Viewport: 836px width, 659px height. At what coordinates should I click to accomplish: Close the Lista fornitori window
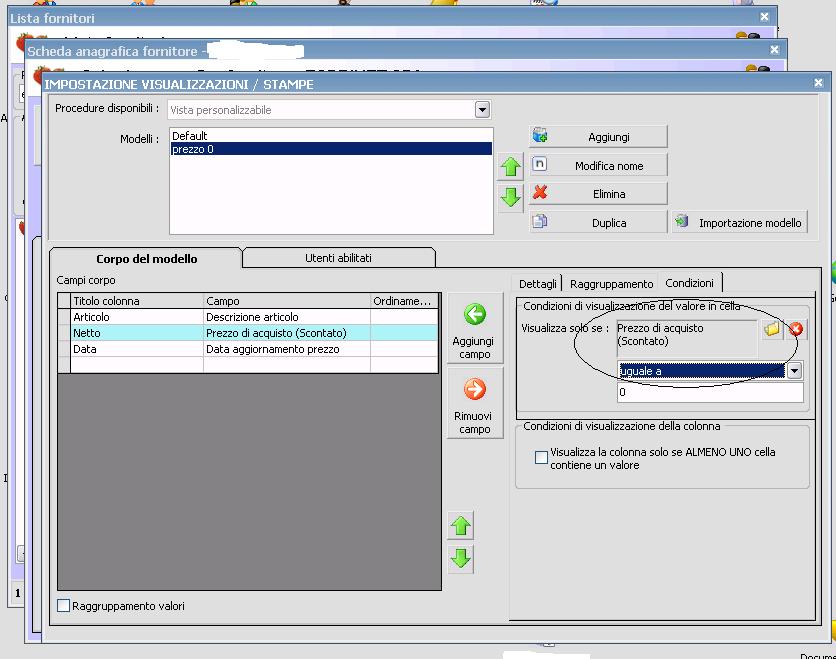tap(764, 17)
